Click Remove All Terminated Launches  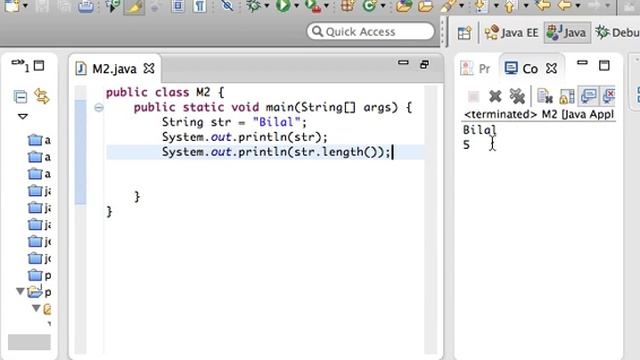[x=517, y=96]
